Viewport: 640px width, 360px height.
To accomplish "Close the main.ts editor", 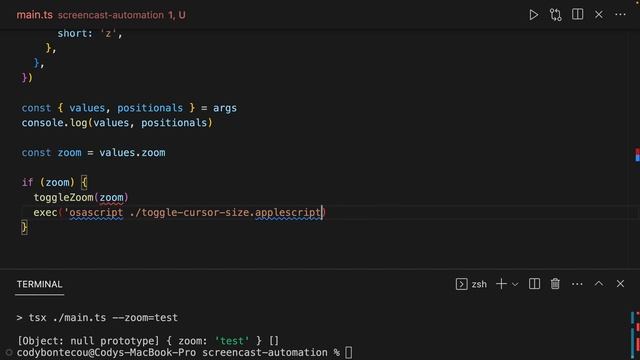I will coord(599,15).
